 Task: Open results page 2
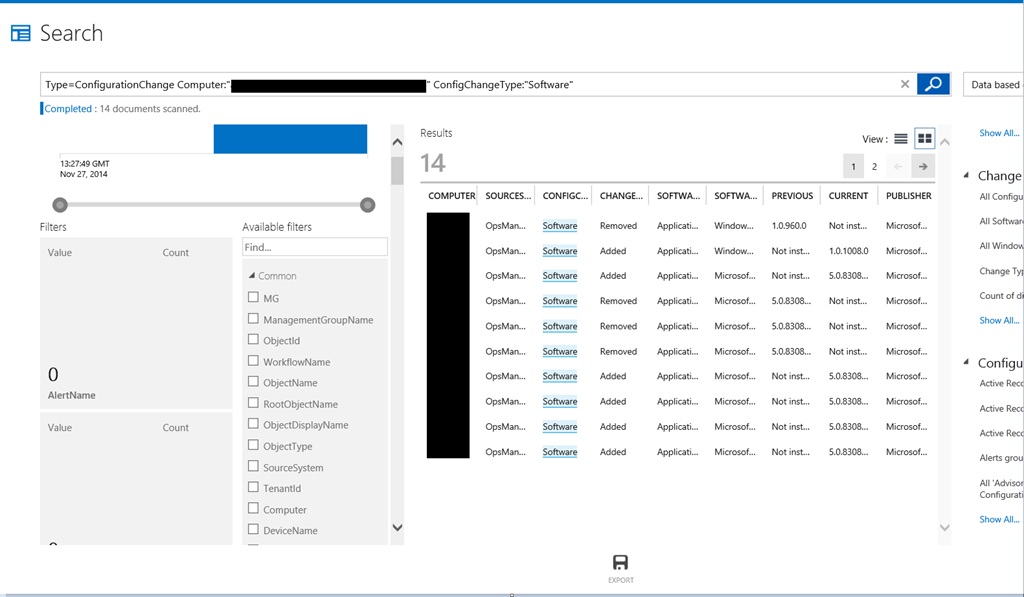[x=874, y=167]
